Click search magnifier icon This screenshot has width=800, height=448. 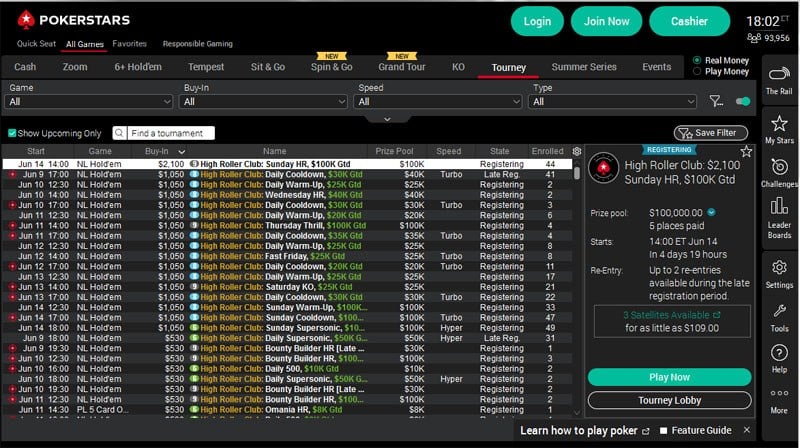(119, 133)
